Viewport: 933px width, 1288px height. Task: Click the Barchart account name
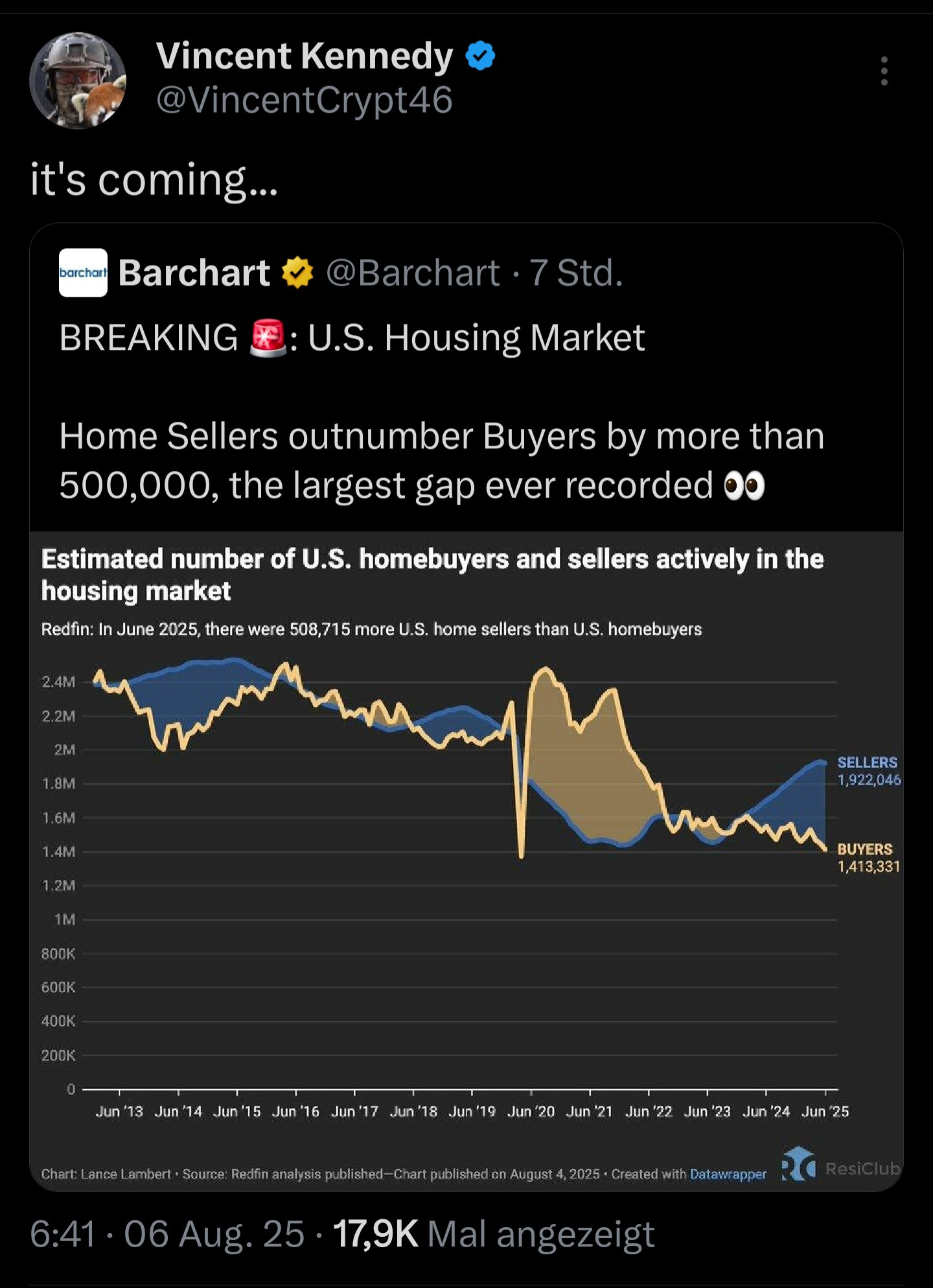tap(194, 273)
